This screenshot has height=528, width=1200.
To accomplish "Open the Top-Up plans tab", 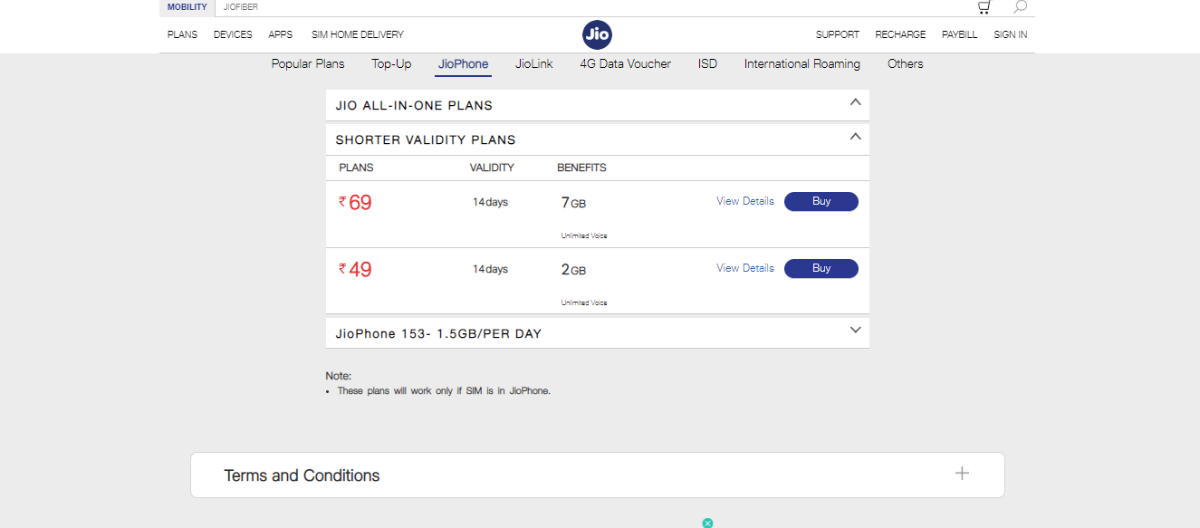I will pyautogui.click(x=391, y=64).
